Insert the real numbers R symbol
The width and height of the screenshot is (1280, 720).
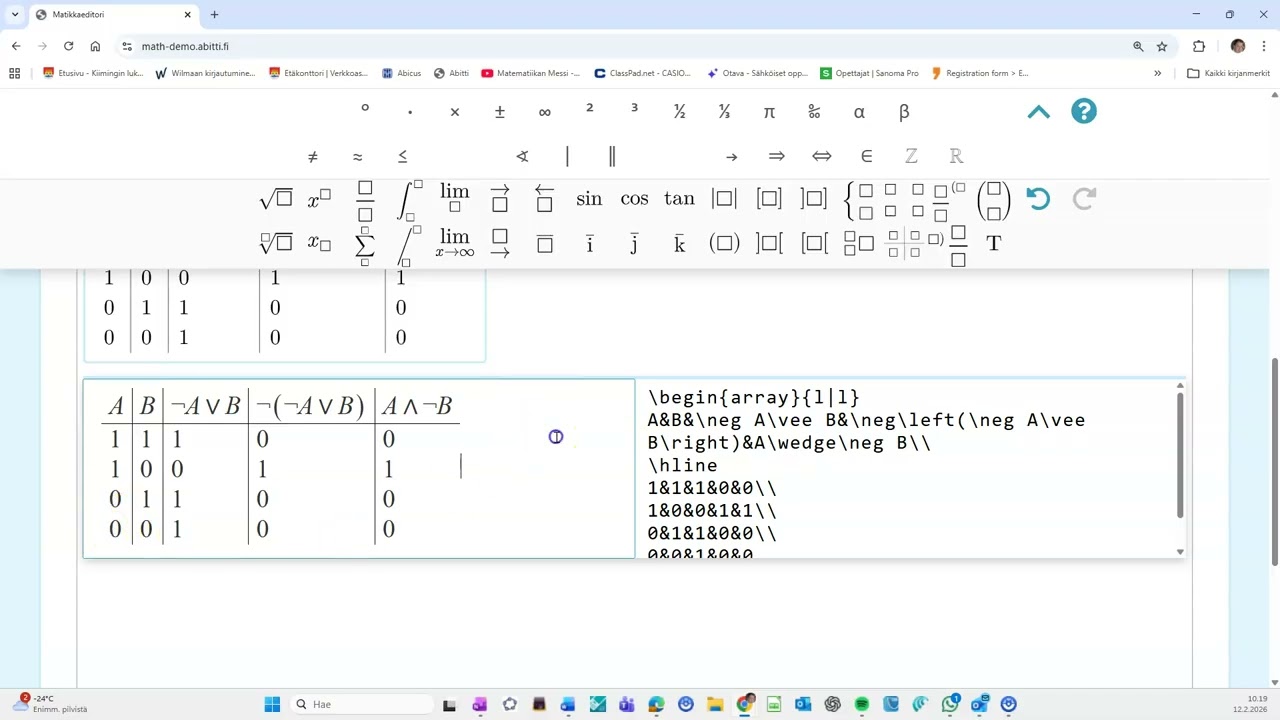956,156
